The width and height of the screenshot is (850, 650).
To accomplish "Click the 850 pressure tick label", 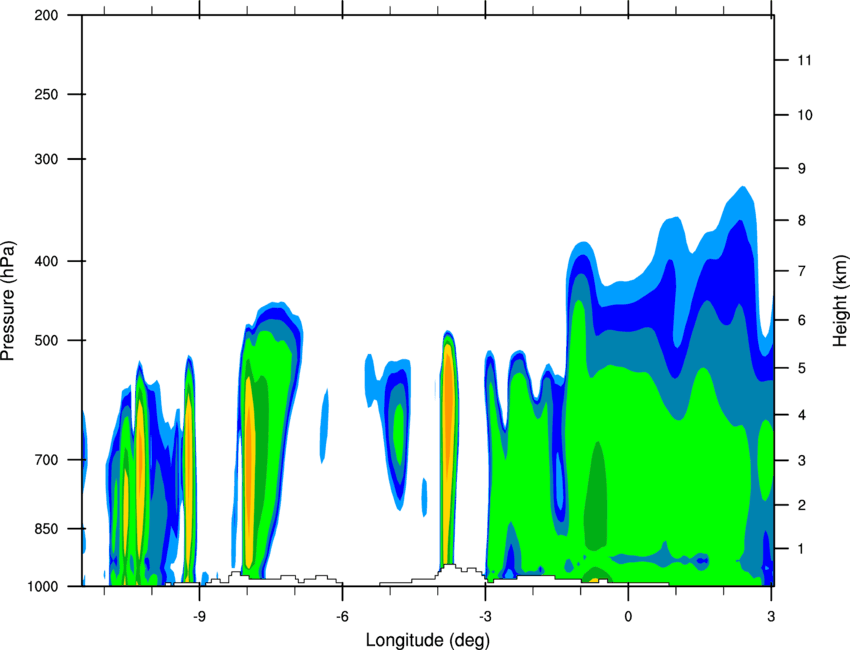I will tap(46, 529).
